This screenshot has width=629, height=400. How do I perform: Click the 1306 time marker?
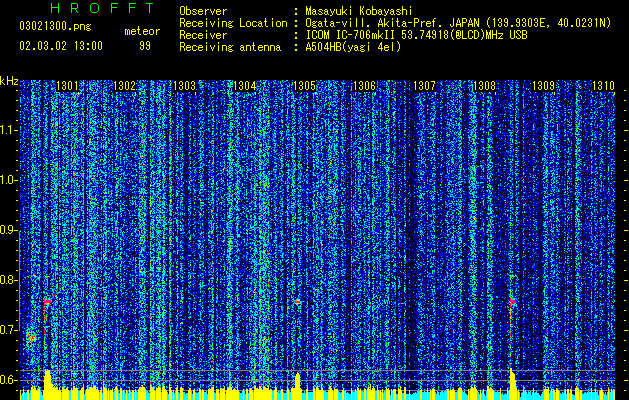click(365, 85)
